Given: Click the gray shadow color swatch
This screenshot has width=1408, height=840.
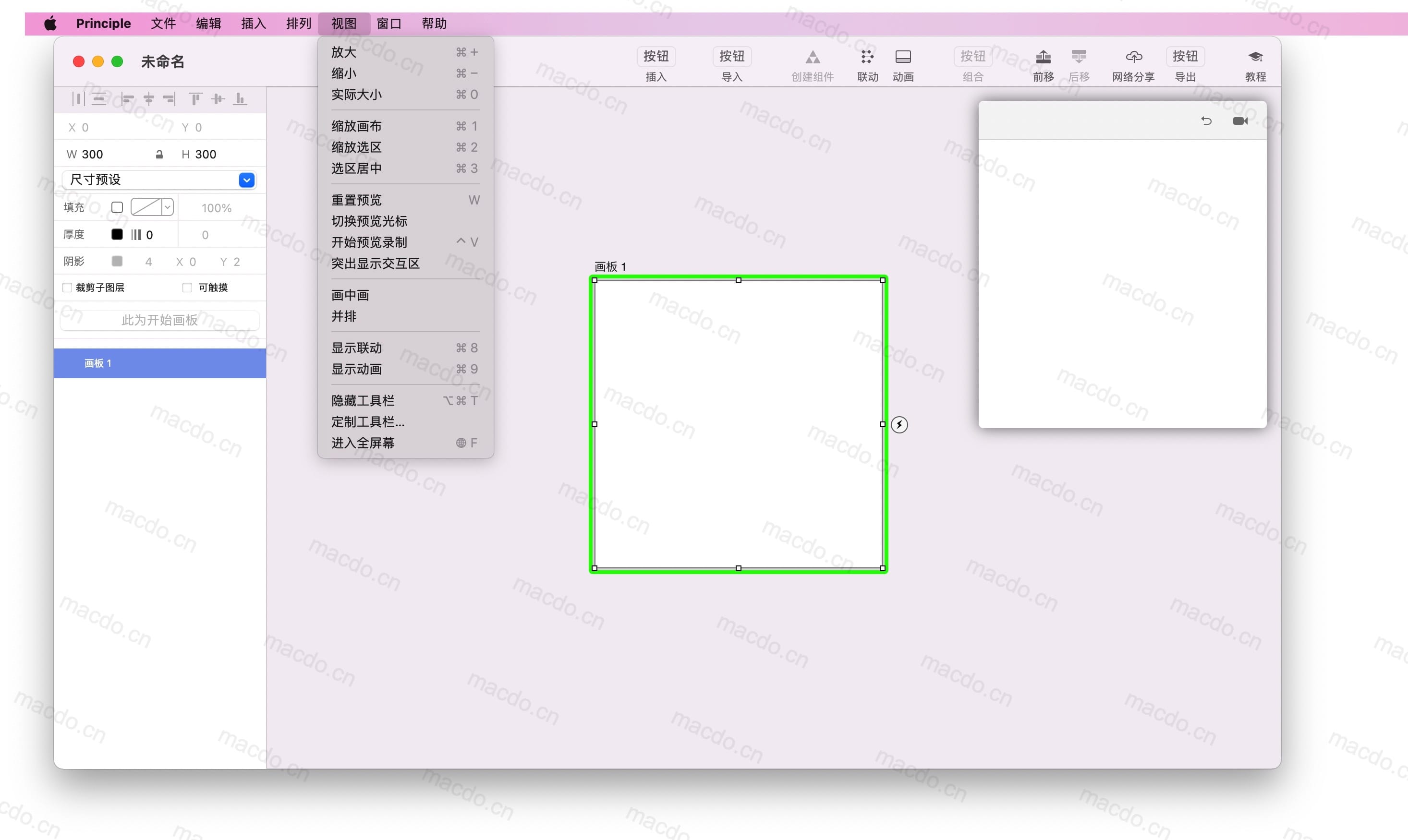Looking at the screenshot, I should 117,261.
